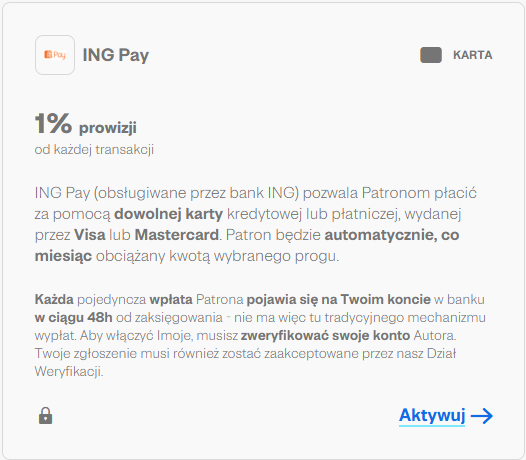
Task: Select the ING Pay heading text
Action: coord(116,55)
